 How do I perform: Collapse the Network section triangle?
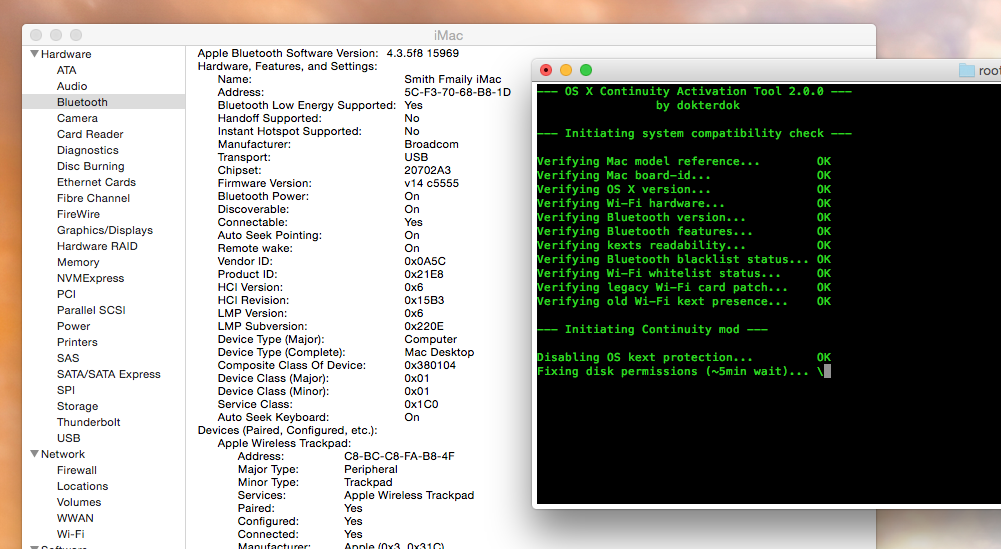point(34,454)
